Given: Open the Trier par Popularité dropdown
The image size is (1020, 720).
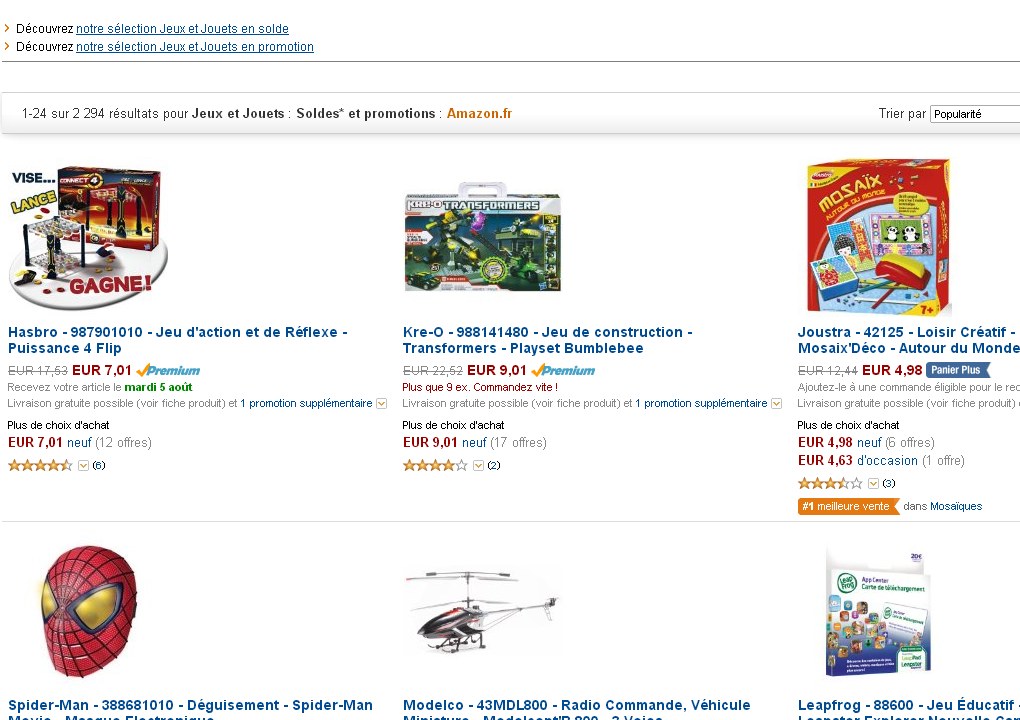Looking at the screenshot, I should [x=974, y=114].
